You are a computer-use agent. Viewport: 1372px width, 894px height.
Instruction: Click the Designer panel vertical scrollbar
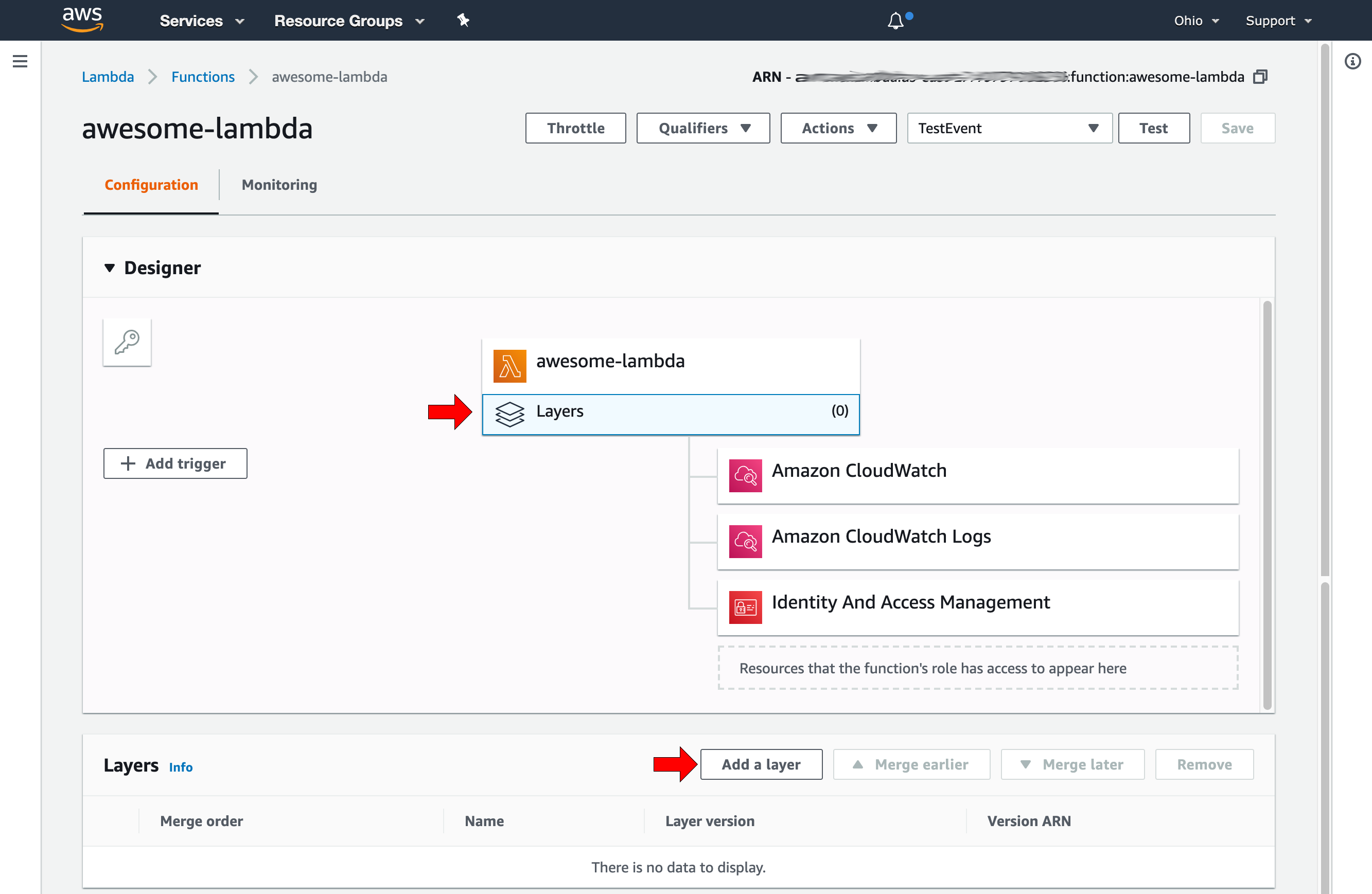pos(1267,505)
